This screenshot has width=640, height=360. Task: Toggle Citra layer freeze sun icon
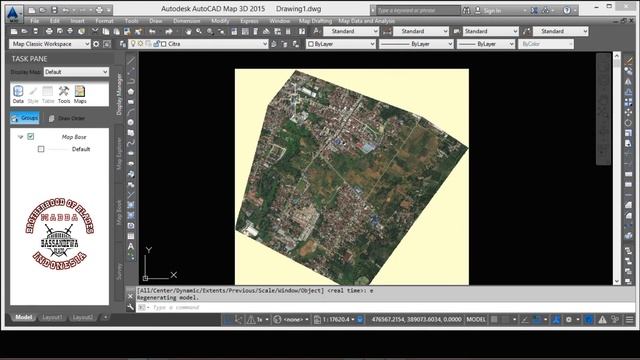pyautogui.click(x=140, y=44)
